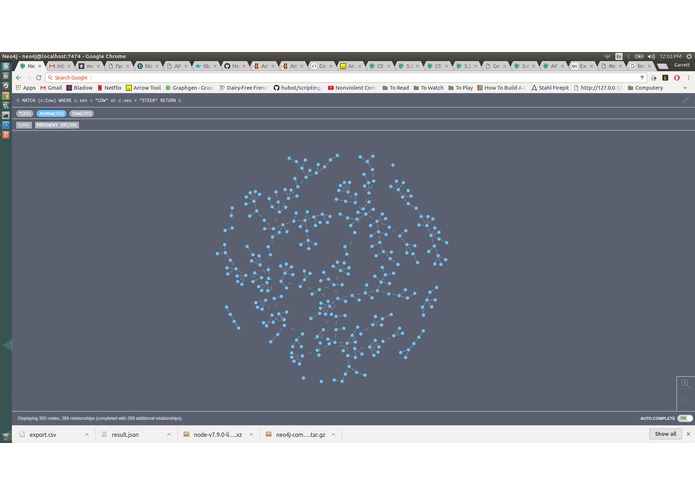
Task: Switch to the tab labeled Ex
Action: pyautogui.click(x=583, y=66)
